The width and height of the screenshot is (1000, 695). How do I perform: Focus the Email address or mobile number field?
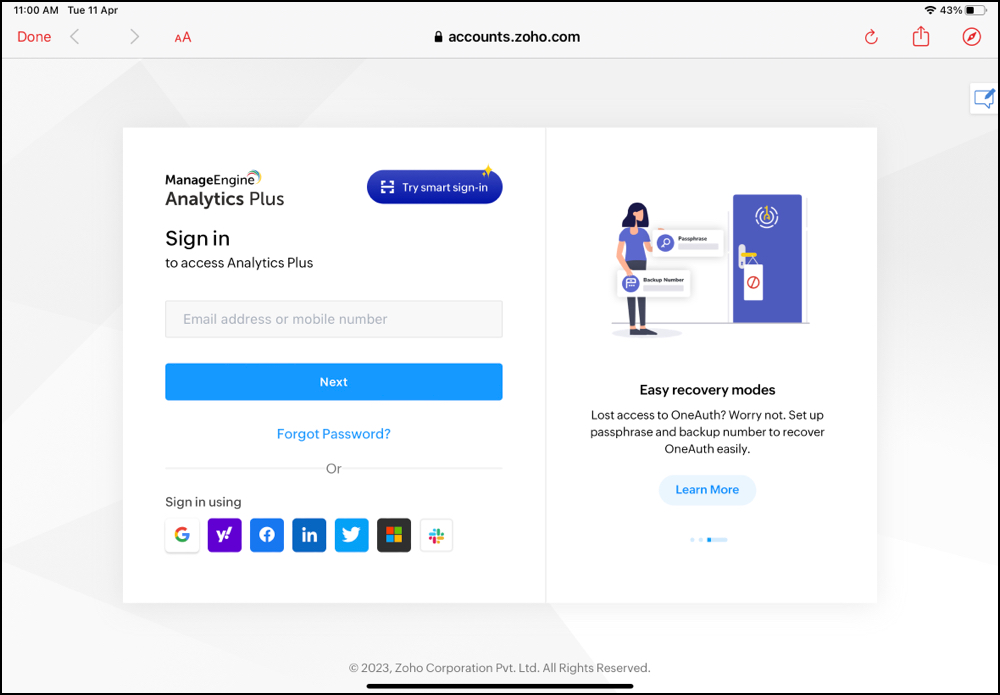point(334,319)
